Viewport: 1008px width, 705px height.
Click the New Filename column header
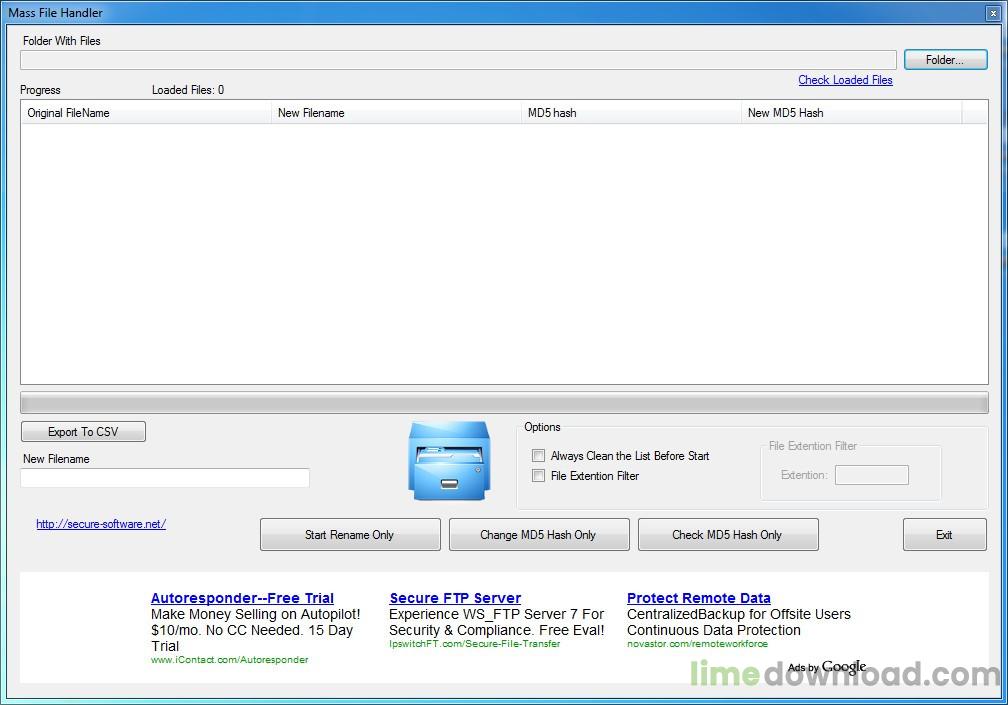396,112
